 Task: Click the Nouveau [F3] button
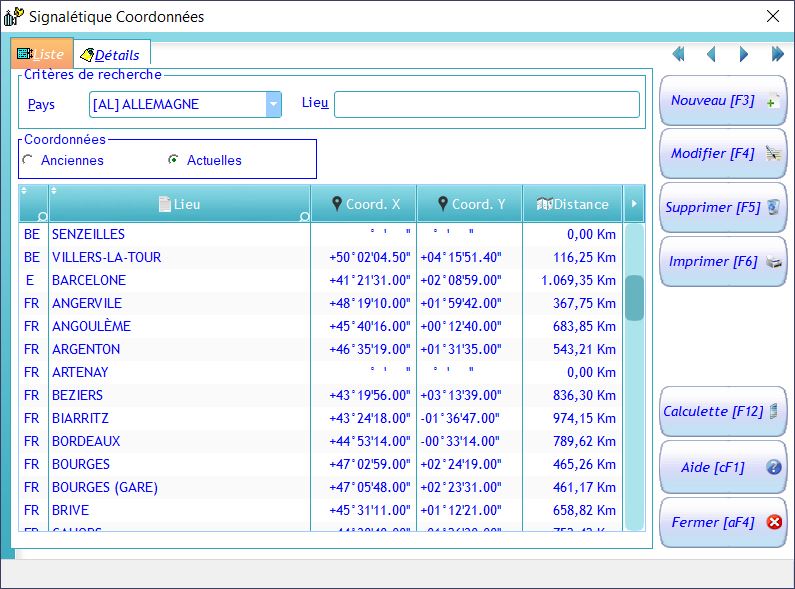[723, 100]
